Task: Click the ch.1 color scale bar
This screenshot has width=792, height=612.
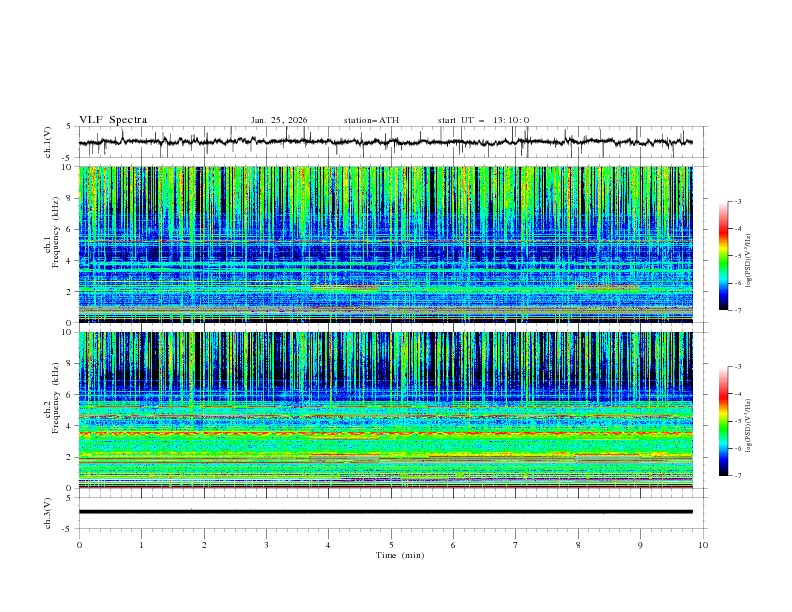Action: tap(724, 256)
